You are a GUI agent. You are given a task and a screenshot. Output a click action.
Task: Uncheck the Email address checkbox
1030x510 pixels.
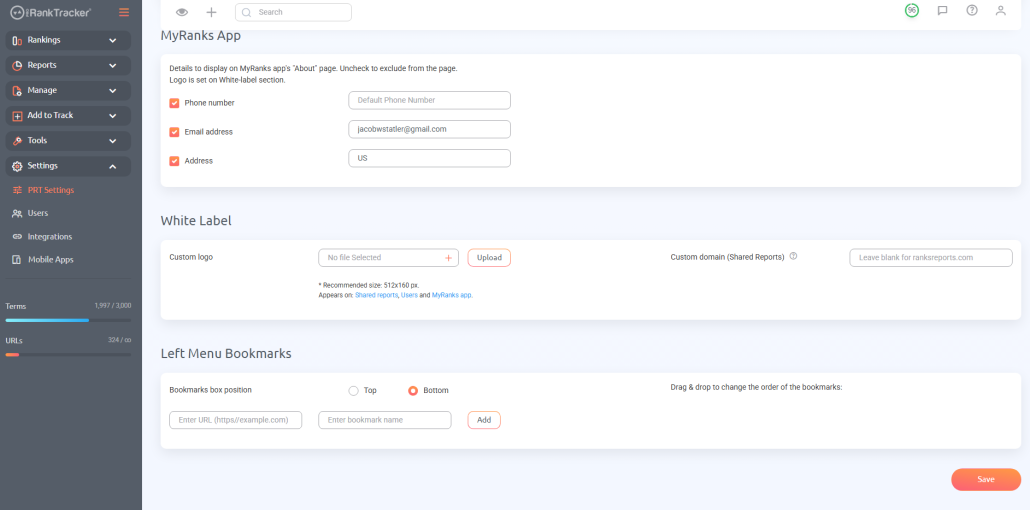point(175,132)
